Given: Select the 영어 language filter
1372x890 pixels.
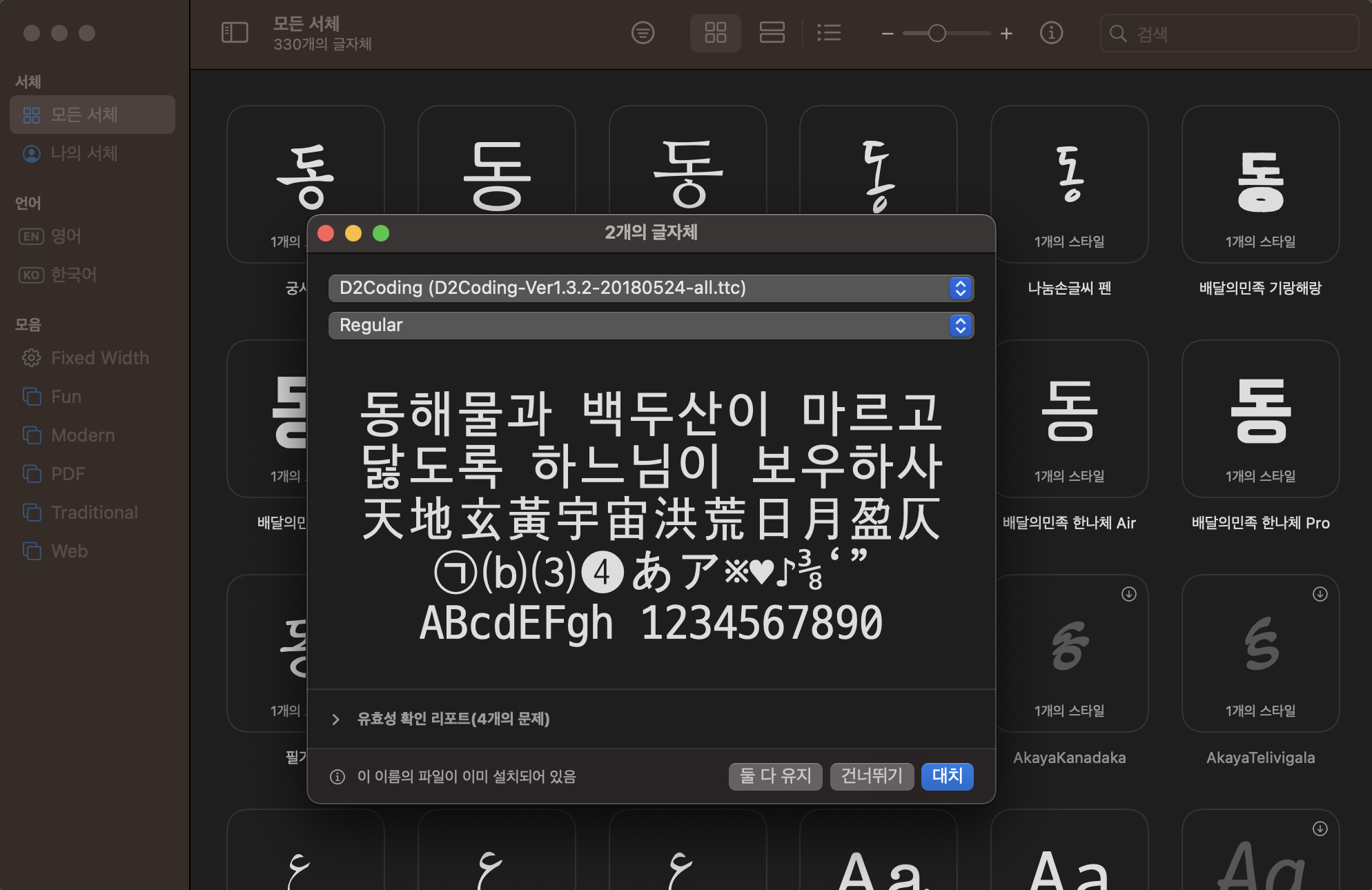Looking at the screenshot, I should (92, 236).
